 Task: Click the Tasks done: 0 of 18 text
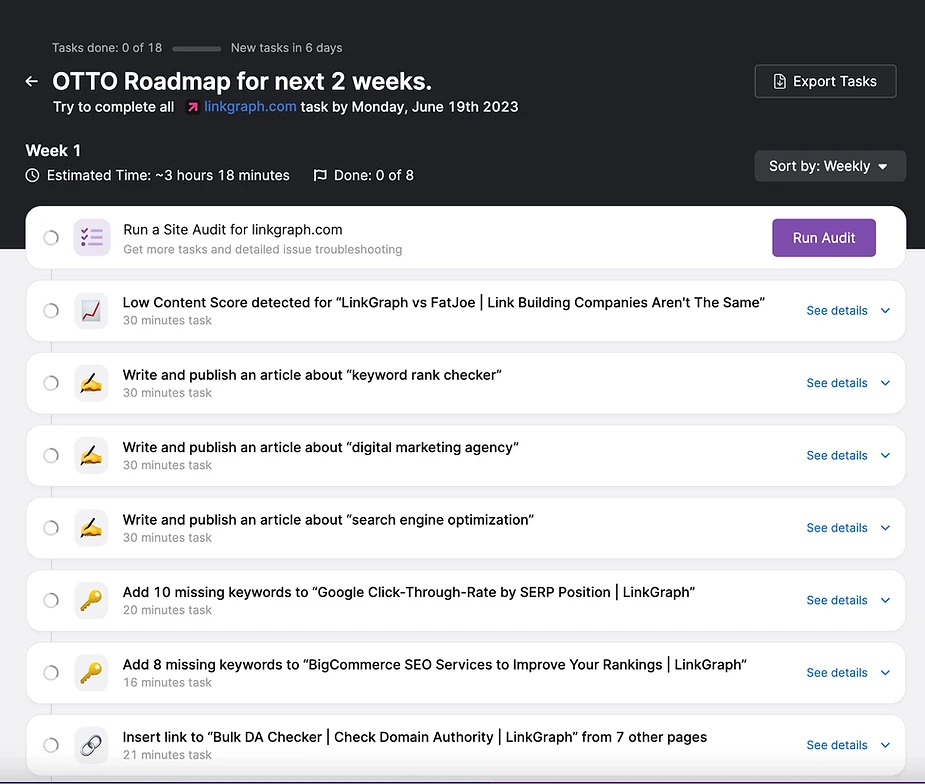click(x=107, y=48)
